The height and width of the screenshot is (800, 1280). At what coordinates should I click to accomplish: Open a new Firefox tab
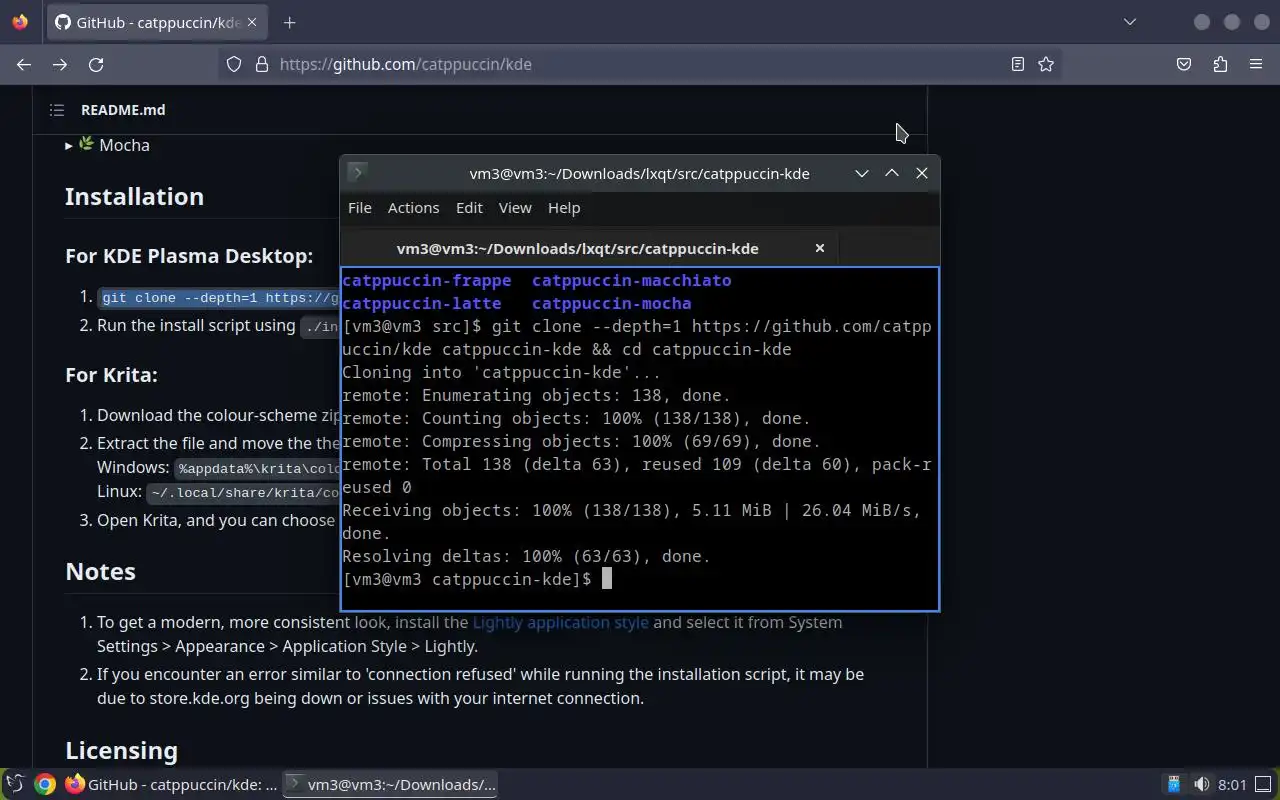[289, 22]
